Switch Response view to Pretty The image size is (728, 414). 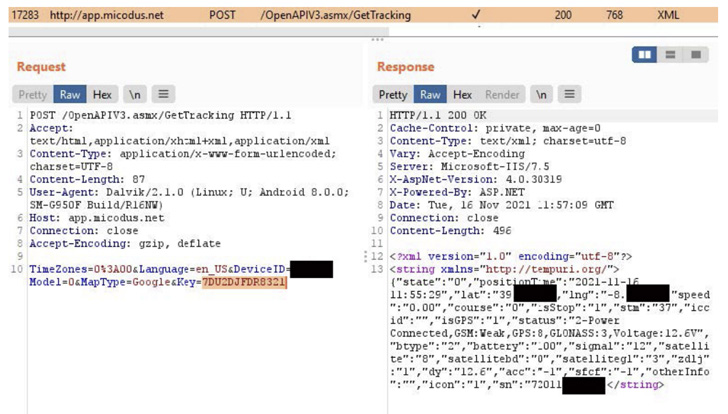[393, 95]
